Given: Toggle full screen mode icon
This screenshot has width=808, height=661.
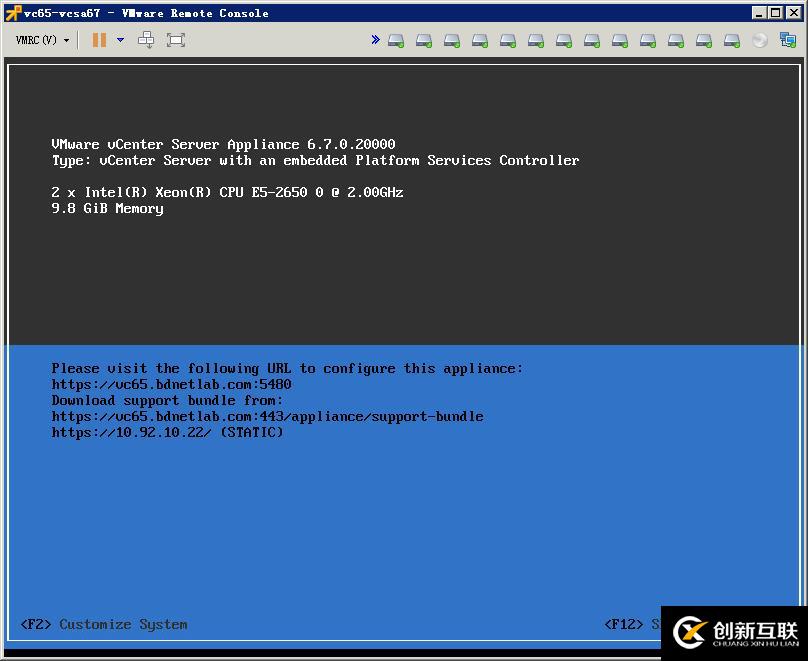Looking at the screenshot, I should pos(176,40).
